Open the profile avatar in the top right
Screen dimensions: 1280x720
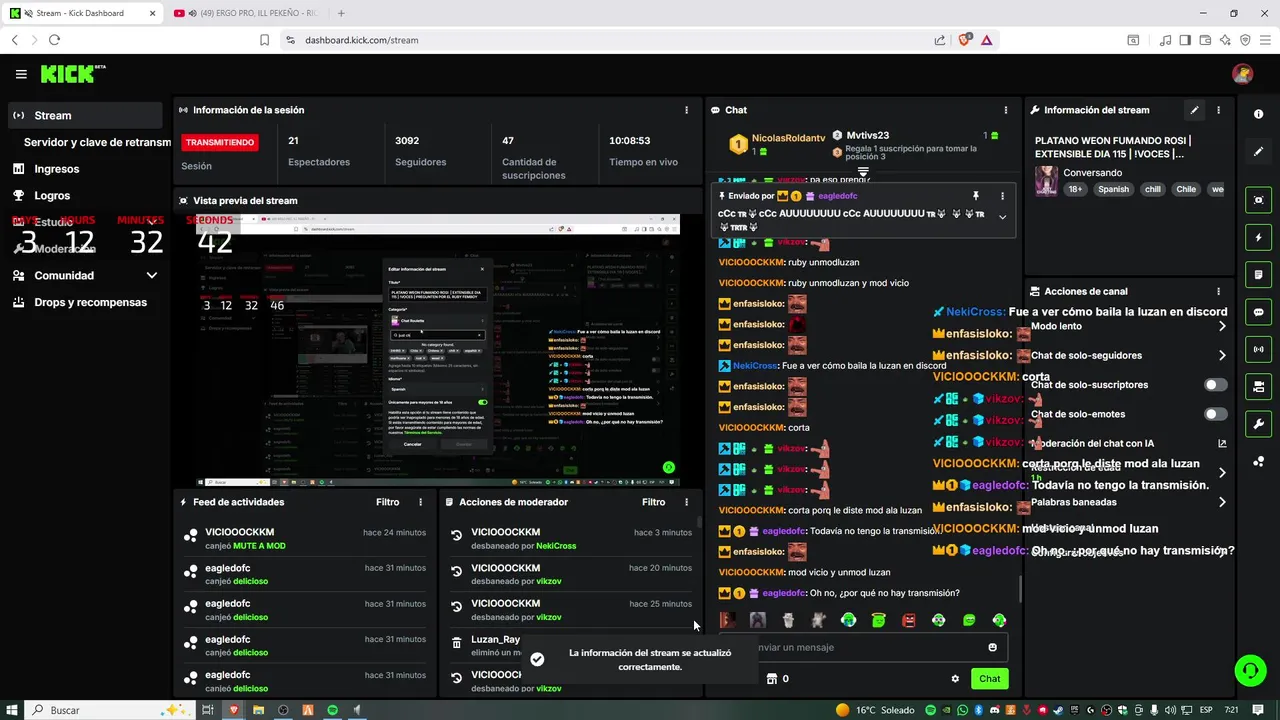(x=1242, y=74)
